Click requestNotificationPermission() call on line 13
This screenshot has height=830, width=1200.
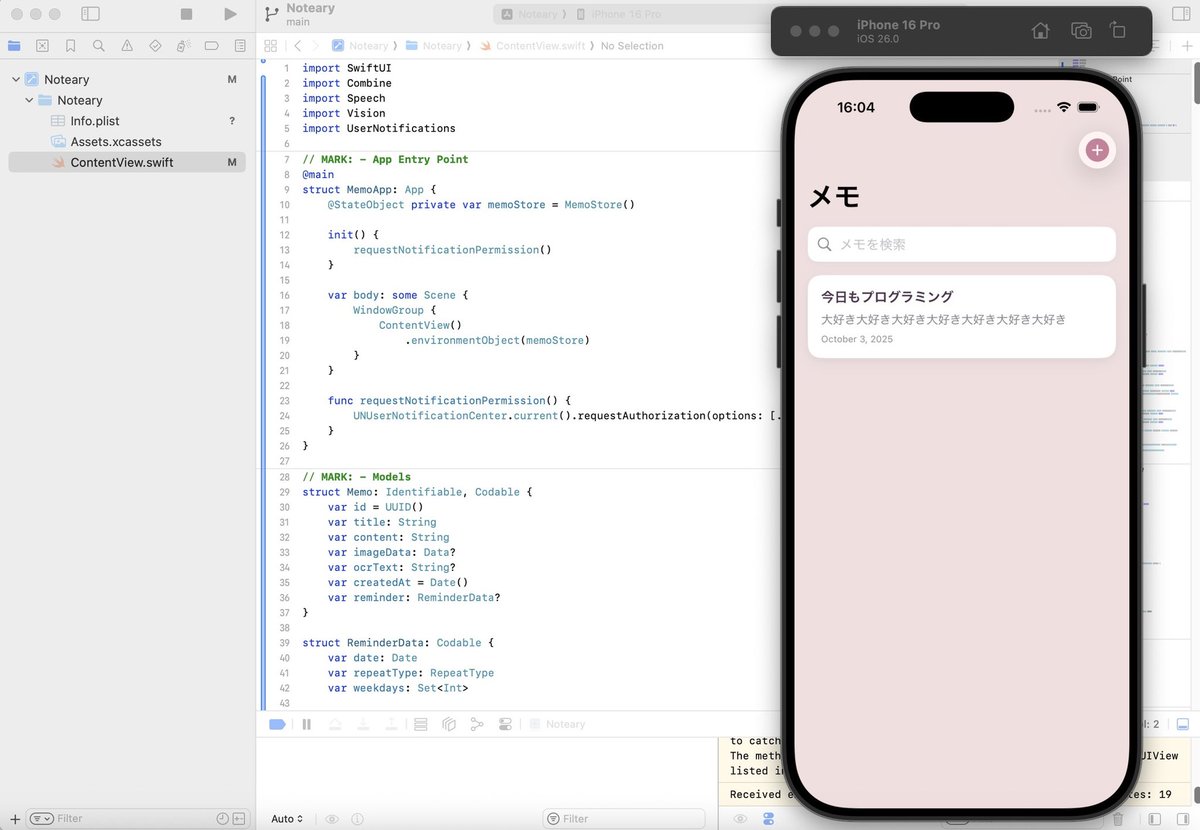pyautogui.click(x=452, y=250)
